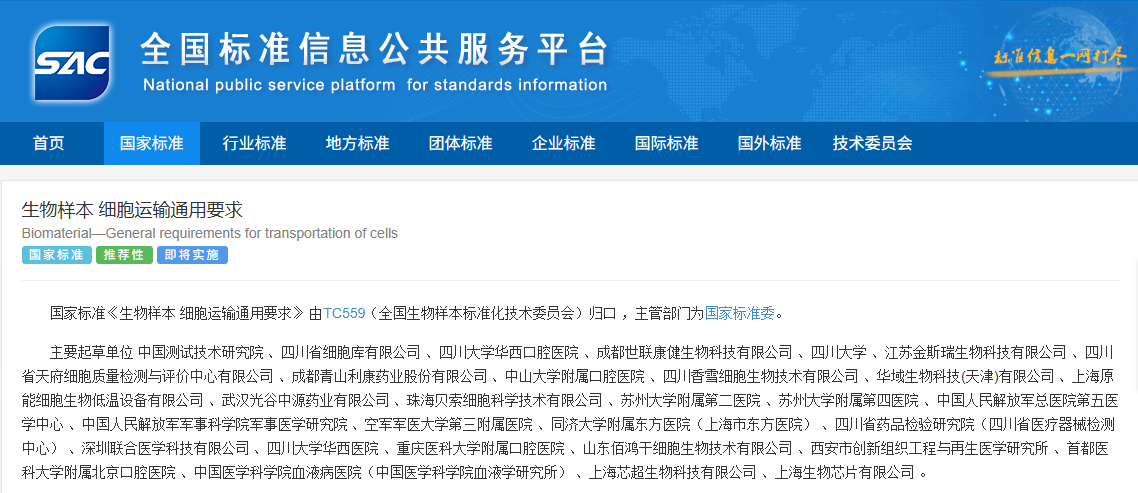Image resolution: width=1138 pixels, height=493 pixels.
Task: Select the 企业标准 menu item
Action: click(x=563, y=143)
